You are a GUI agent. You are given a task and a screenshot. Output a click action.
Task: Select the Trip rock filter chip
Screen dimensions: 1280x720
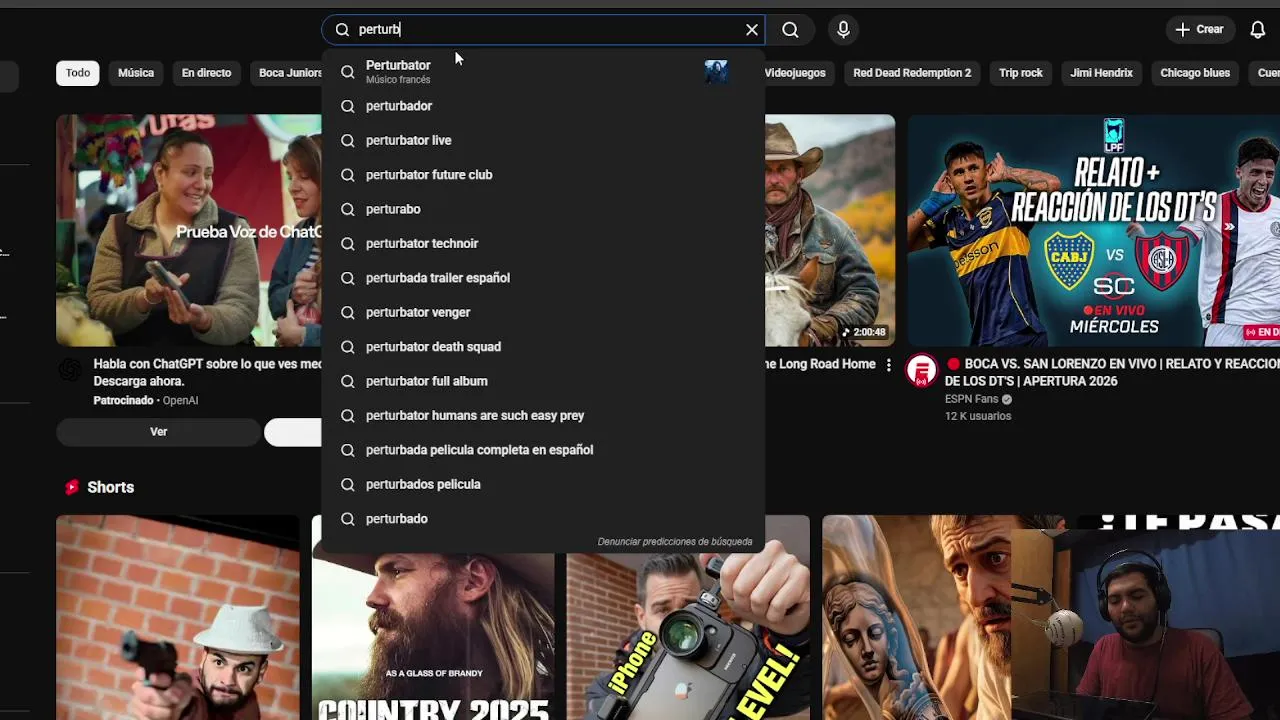[1021, 73]
